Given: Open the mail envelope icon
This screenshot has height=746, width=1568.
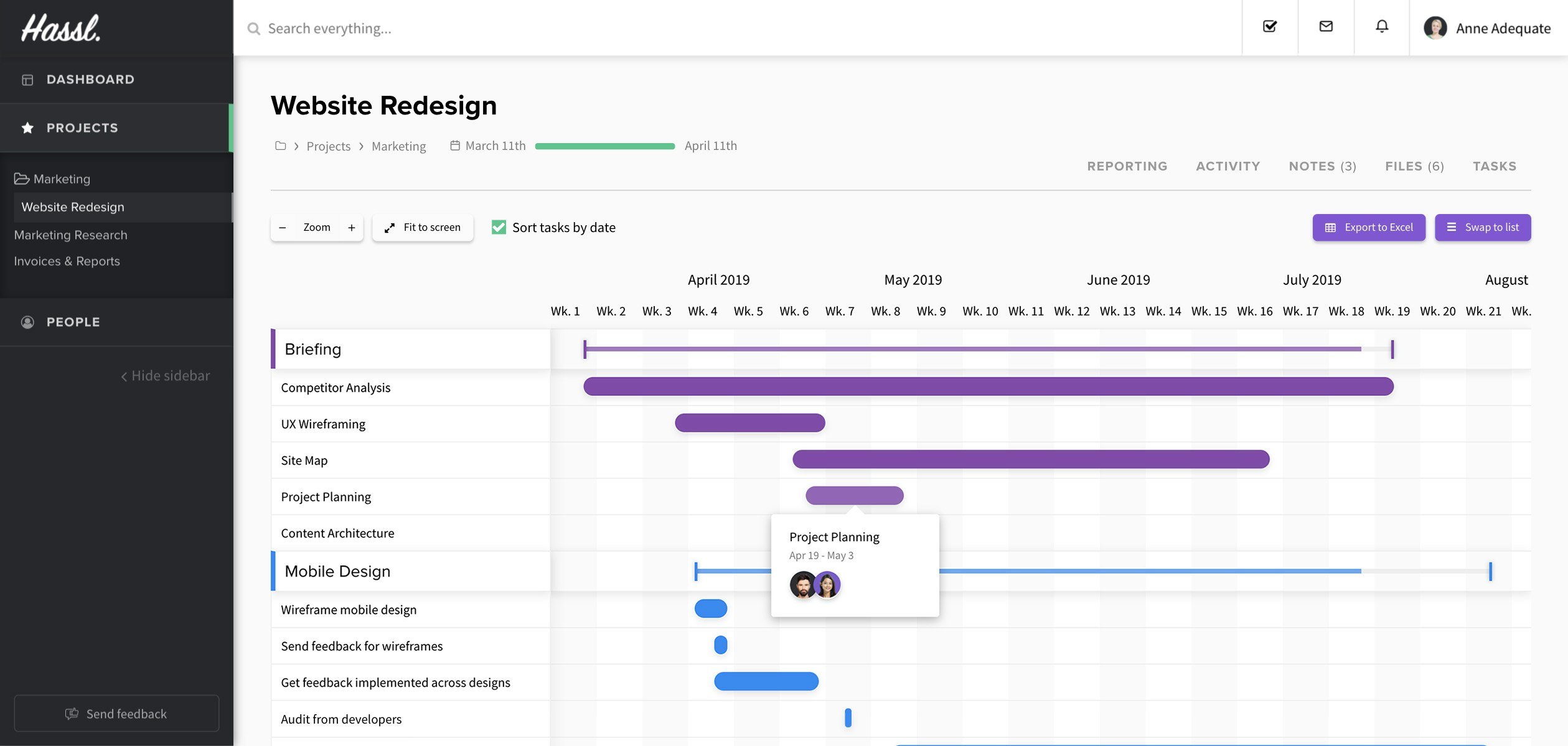Looking at the screenshot, I should 1326,27.
